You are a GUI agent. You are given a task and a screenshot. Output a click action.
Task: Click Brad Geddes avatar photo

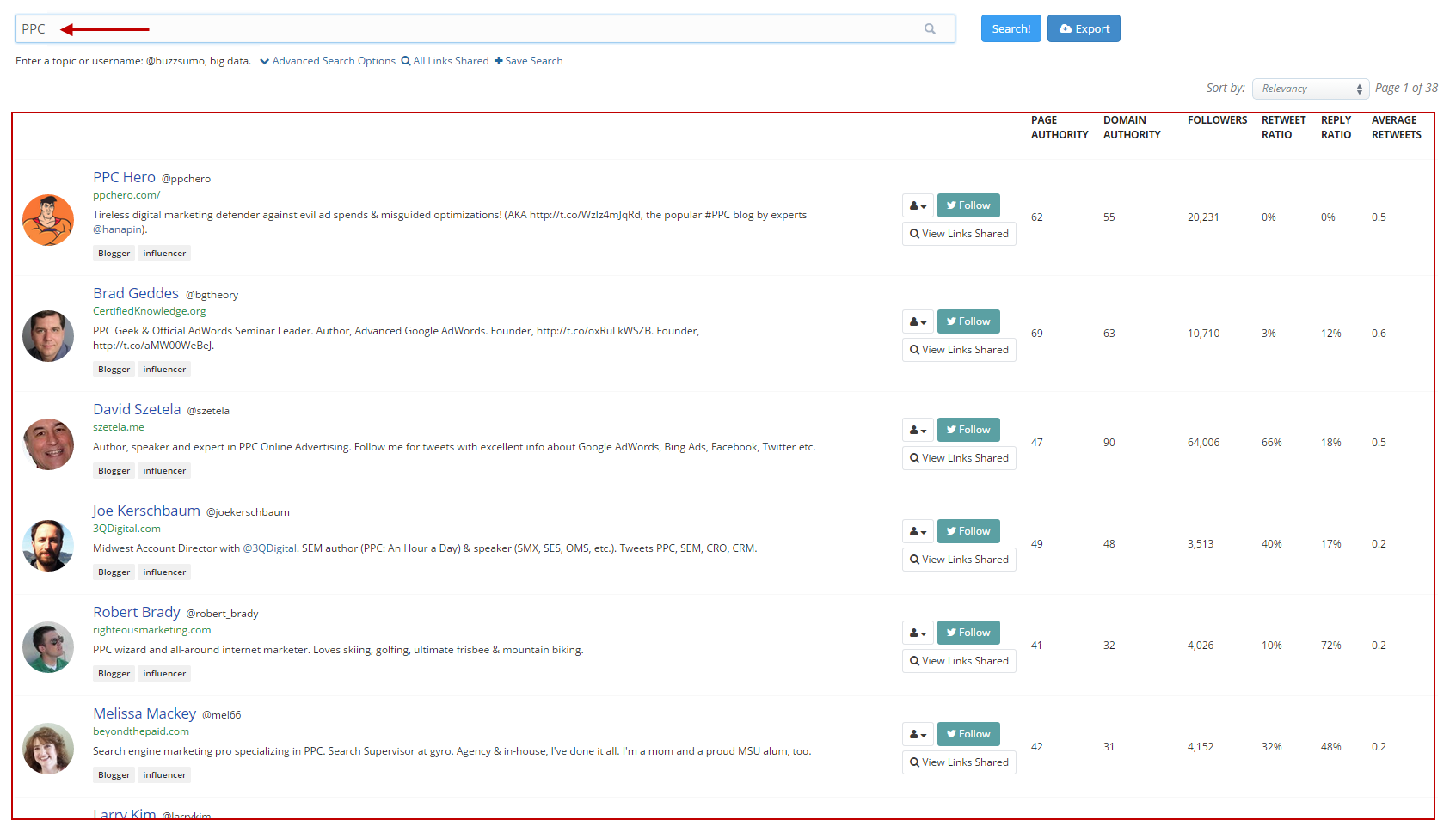pyautogui.click(x=48, y=336)
